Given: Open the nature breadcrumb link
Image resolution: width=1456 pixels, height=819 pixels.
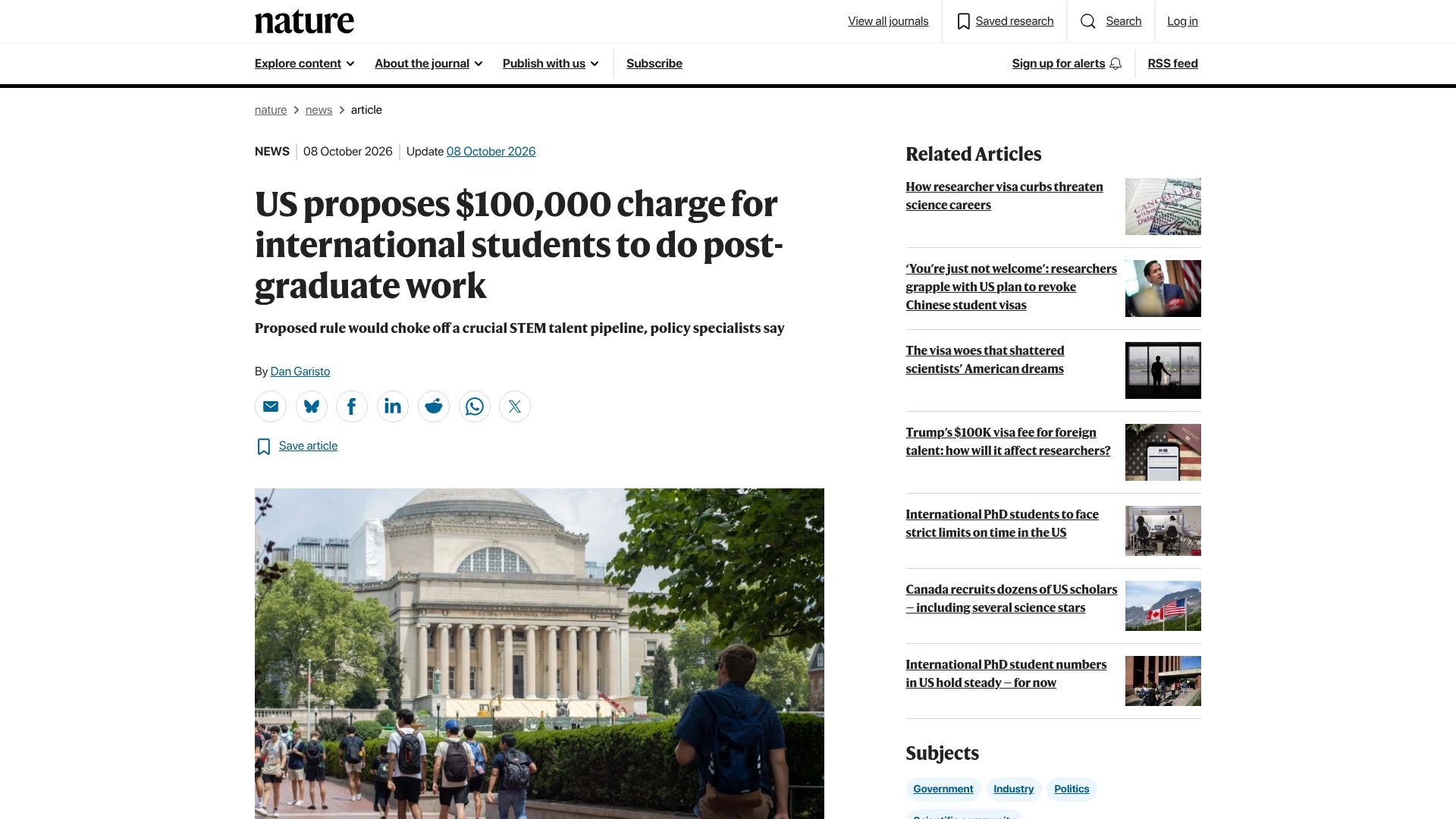Looking at the screenshot, I should [271, 110].
